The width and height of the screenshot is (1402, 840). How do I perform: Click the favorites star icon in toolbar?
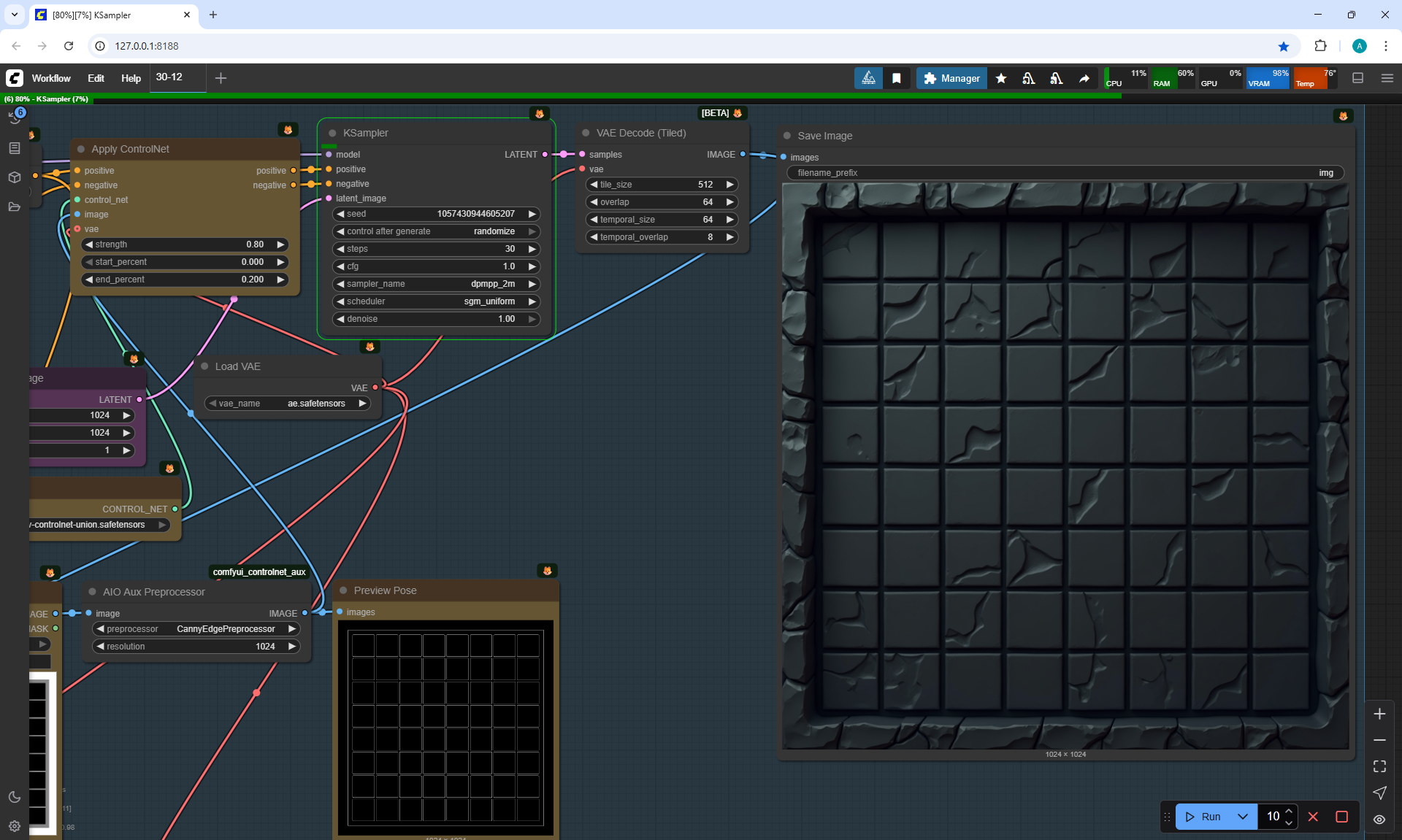pos(1001,78)
